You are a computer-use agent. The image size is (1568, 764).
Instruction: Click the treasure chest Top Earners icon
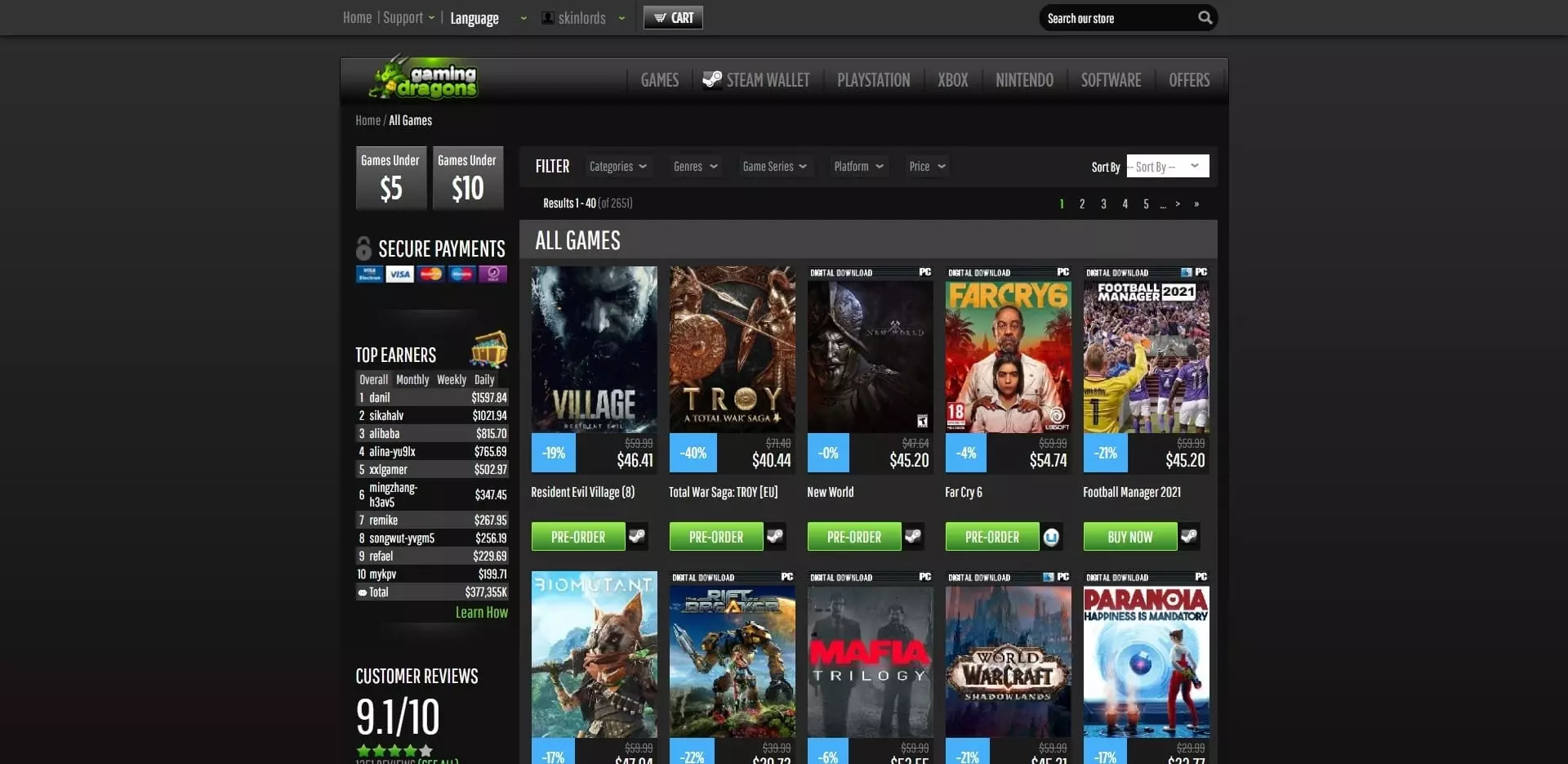click(489, 350)
